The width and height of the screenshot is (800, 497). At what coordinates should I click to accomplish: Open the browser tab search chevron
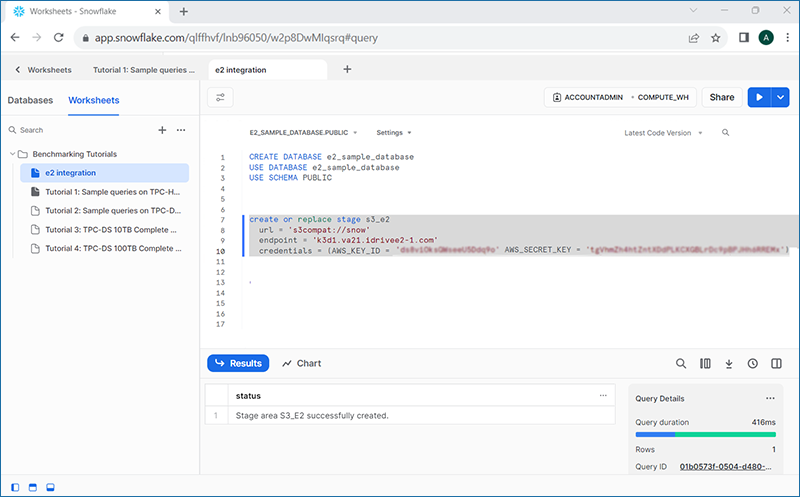693,10
